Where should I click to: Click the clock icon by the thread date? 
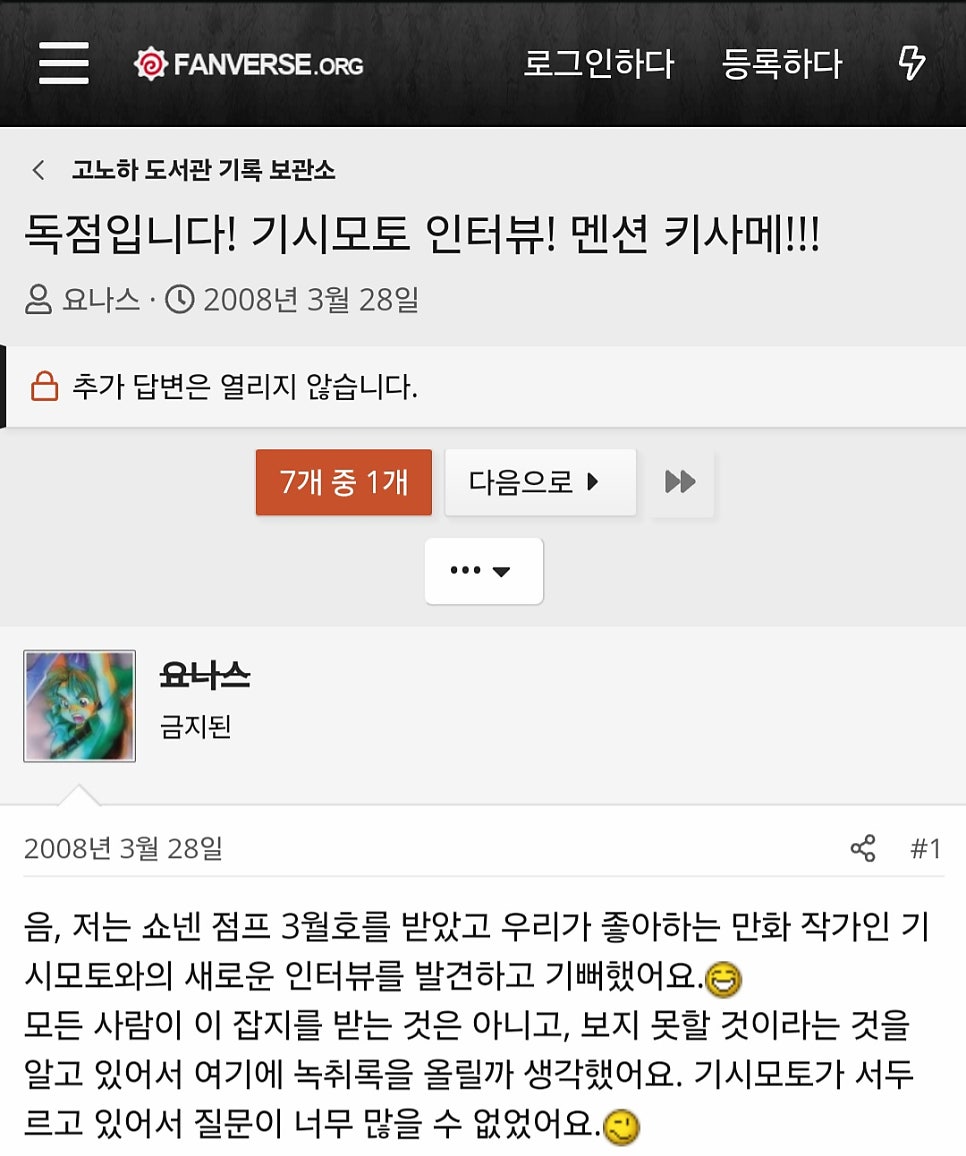pos(179,300)
